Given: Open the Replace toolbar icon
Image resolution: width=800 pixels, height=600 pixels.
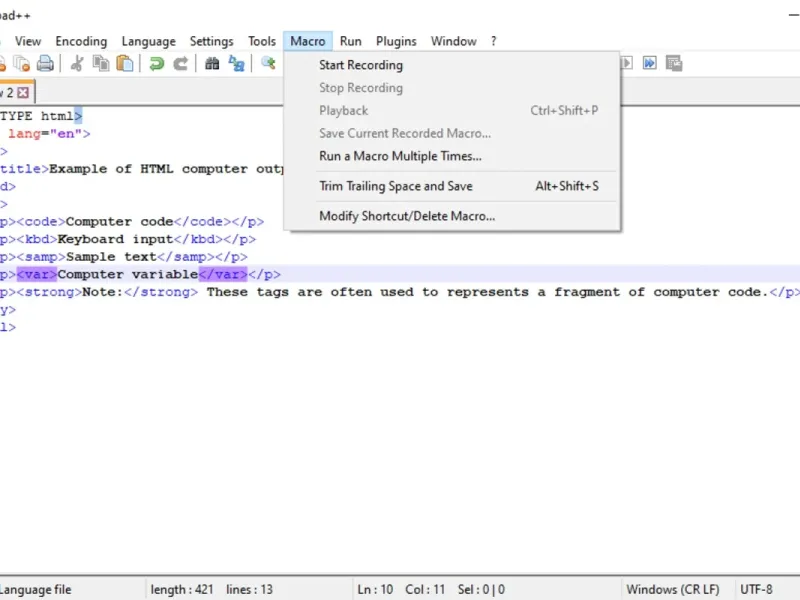Looking at the screenshot, I should point(236,64).
